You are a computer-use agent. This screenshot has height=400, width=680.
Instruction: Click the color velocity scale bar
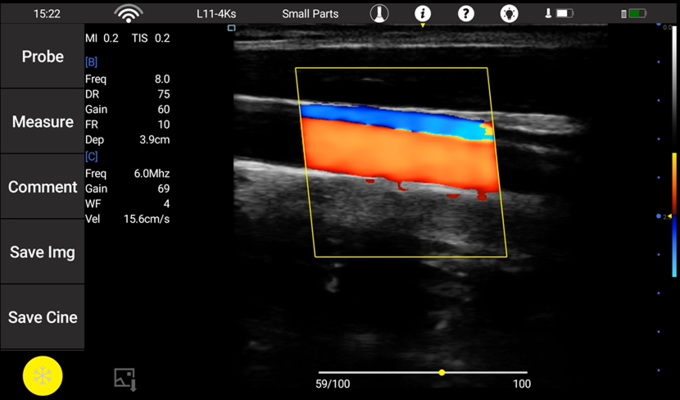(674, 214)
